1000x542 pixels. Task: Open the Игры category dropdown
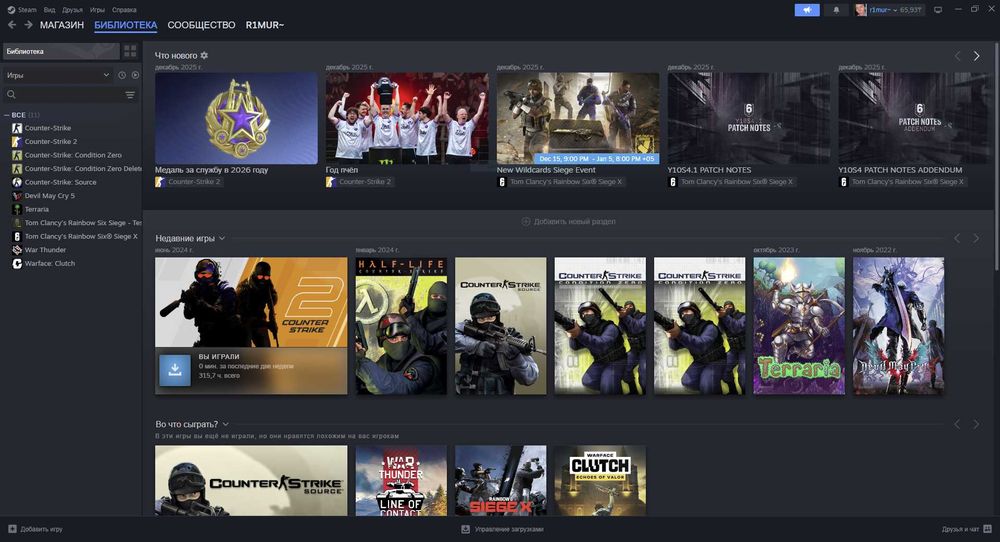click(x=57, y=75)
